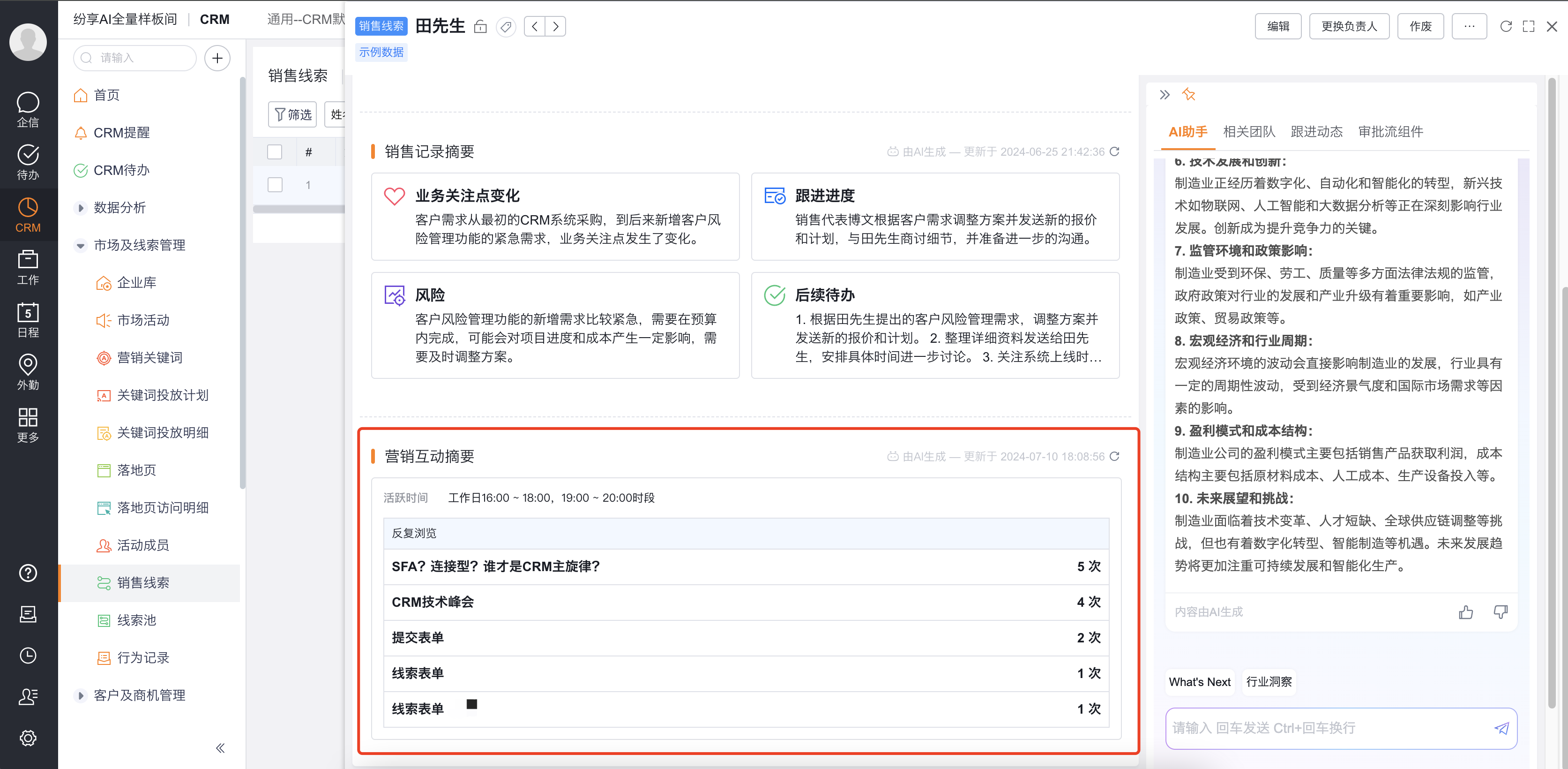Viewport: 1568px width, 769px height.
Task: Refresh the 营销互动摘要 AI summary
Action: click(x=1114, y=457)
